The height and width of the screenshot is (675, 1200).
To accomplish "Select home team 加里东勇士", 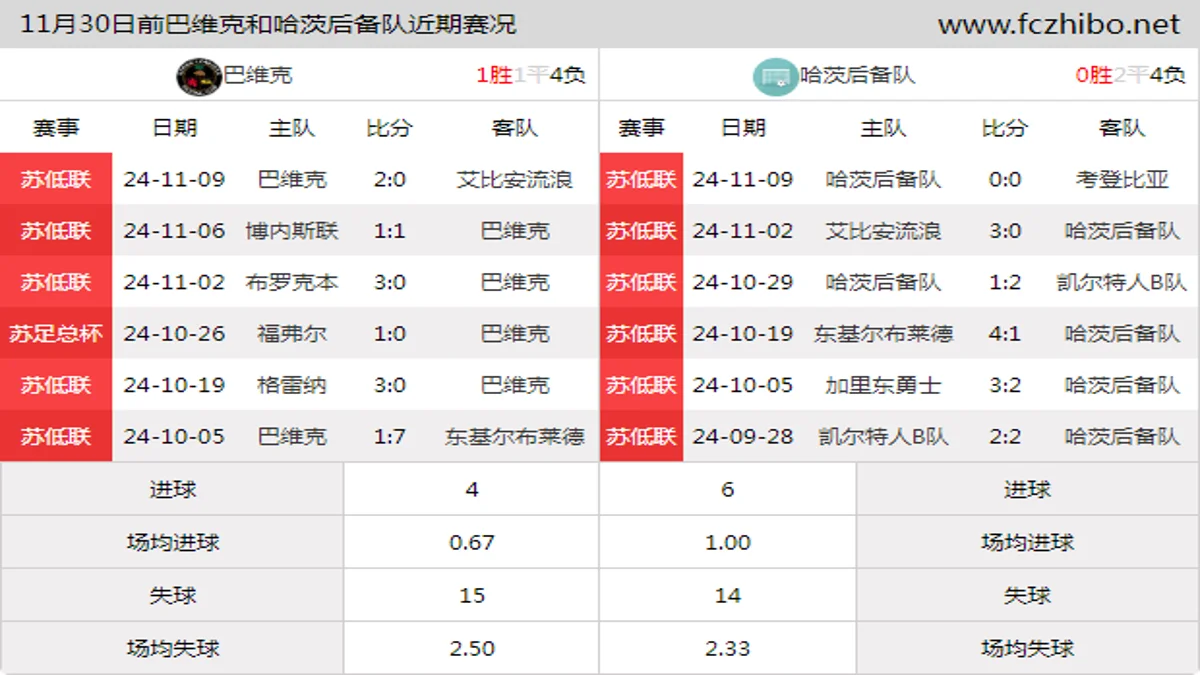I will tap(883, 385).
